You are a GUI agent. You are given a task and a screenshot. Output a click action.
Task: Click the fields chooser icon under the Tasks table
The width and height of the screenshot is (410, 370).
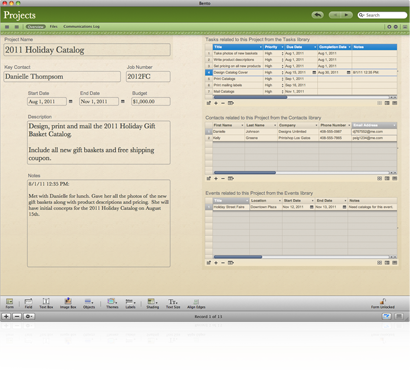(x=230, y=103)
